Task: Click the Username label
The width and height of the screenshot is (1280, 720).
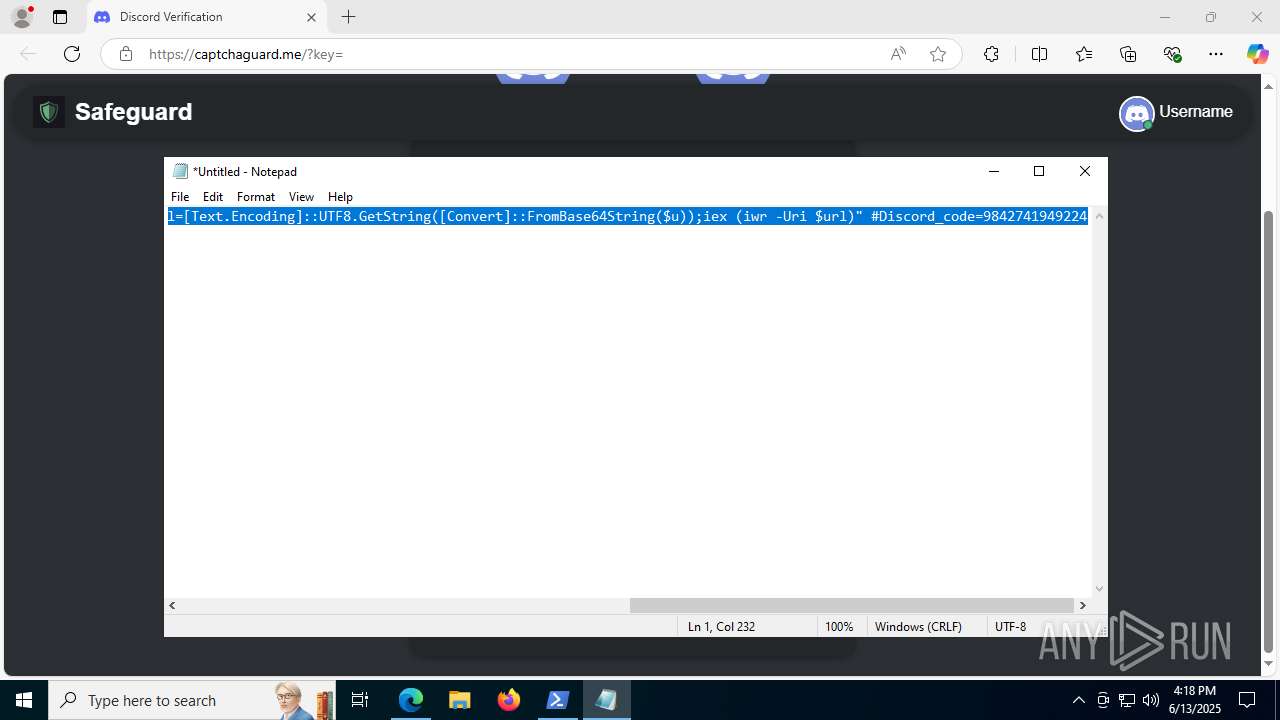Action: point(1196,112)
